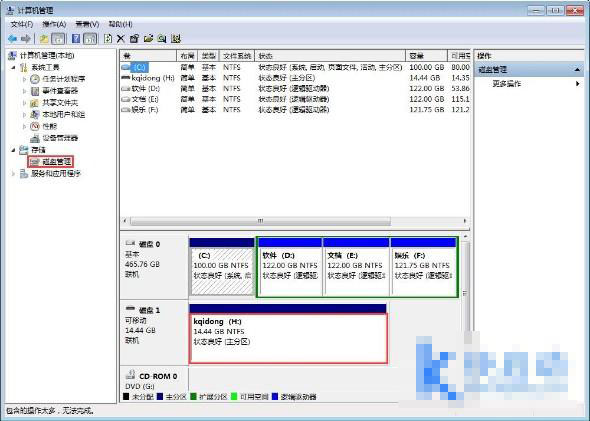Collapse the 系统工具 tree node
590x421 pixels.
(14, 68)
